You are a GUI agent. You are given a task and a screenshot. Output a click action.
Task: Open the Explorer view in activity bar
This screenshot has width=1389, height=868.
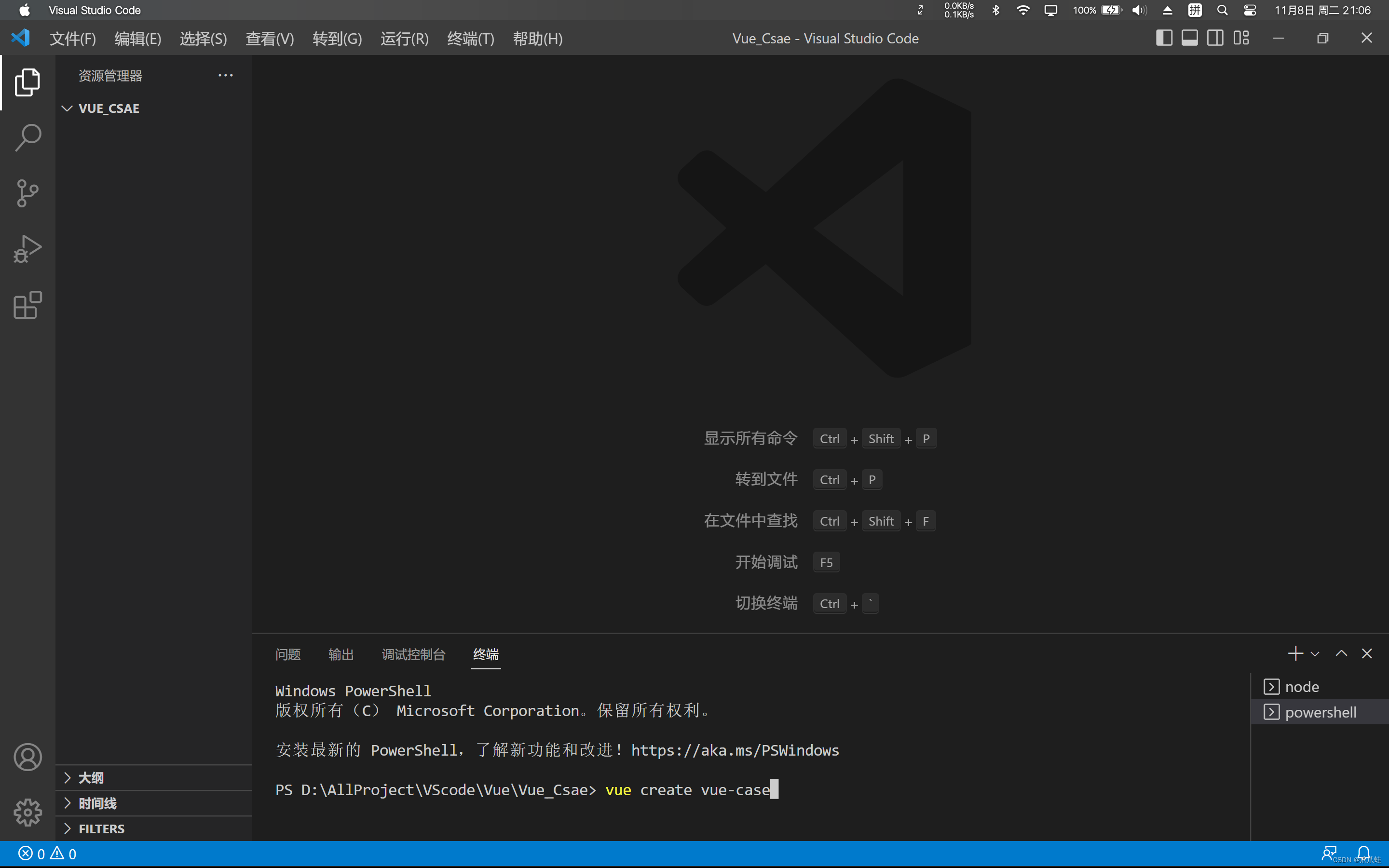(27, 82)
